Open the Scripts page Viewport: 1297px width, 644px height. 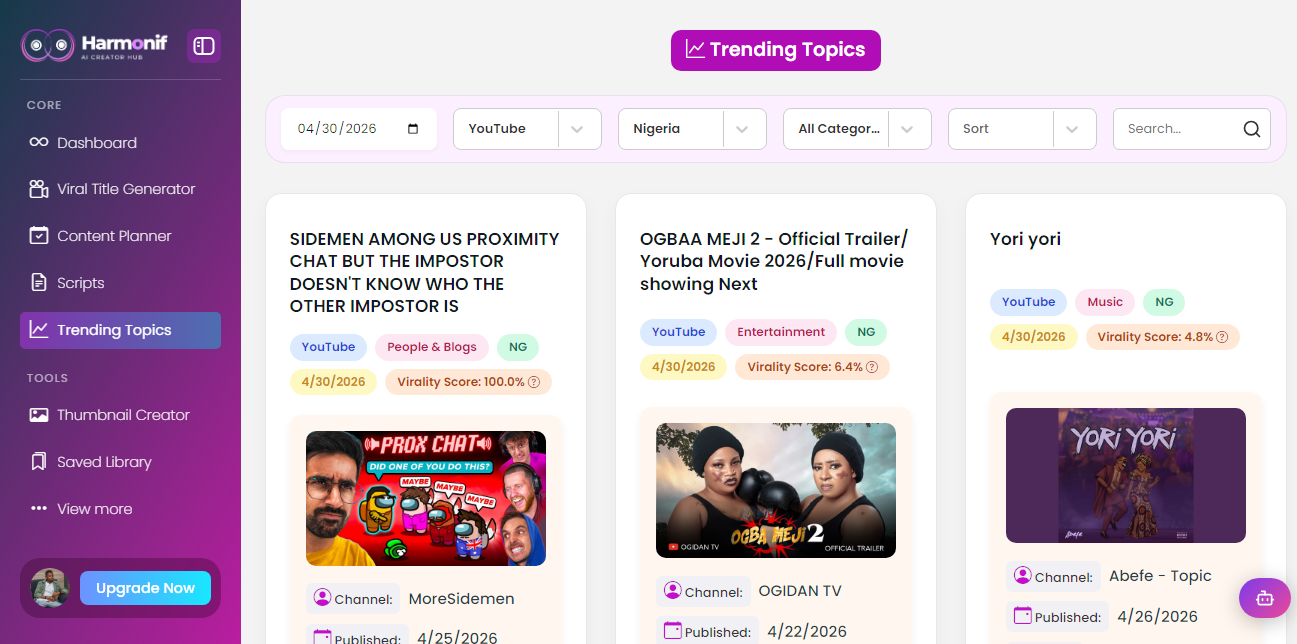120,283
